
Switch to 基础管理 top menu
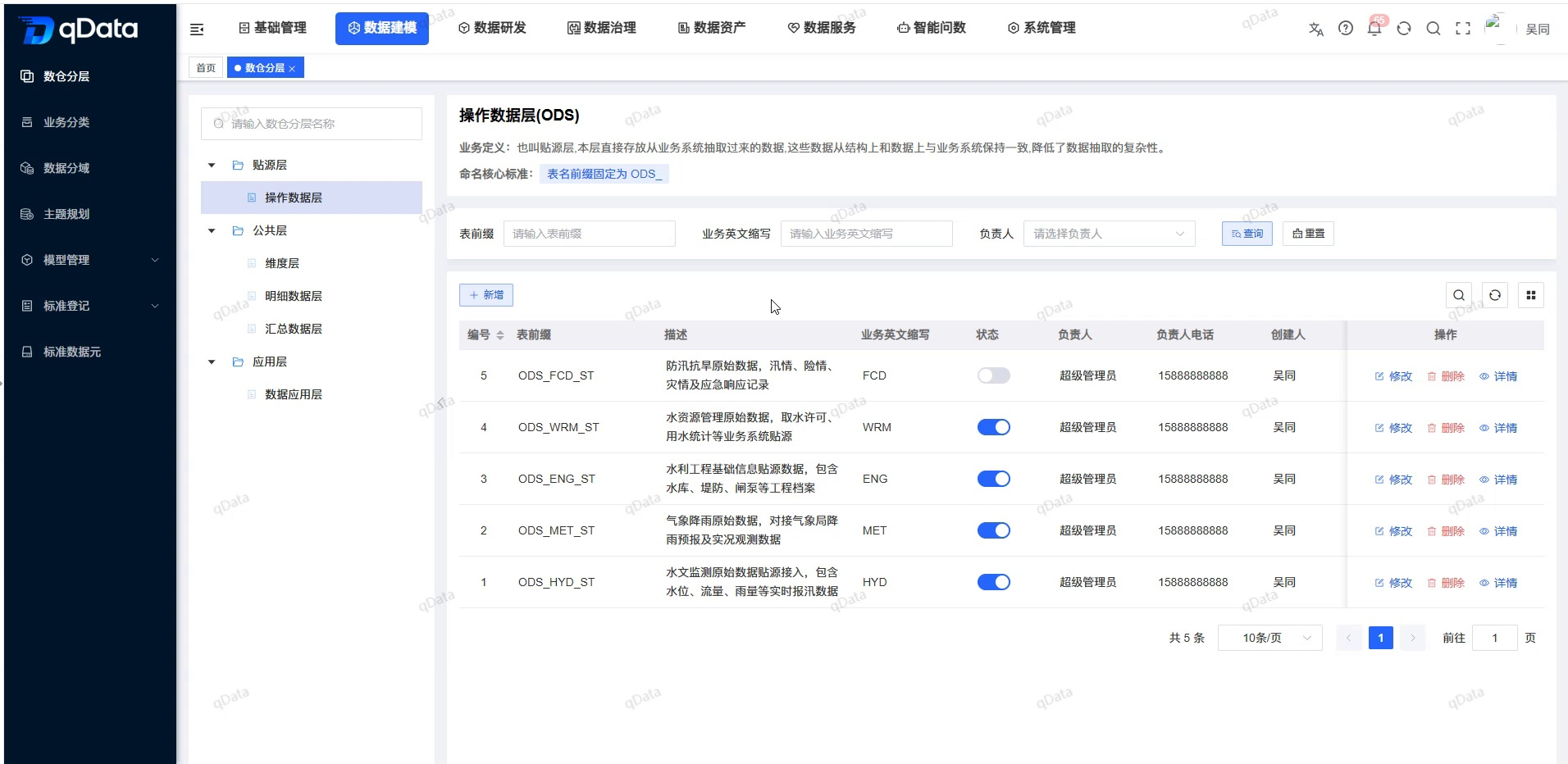pyautogui.click(x=272, y=28)
